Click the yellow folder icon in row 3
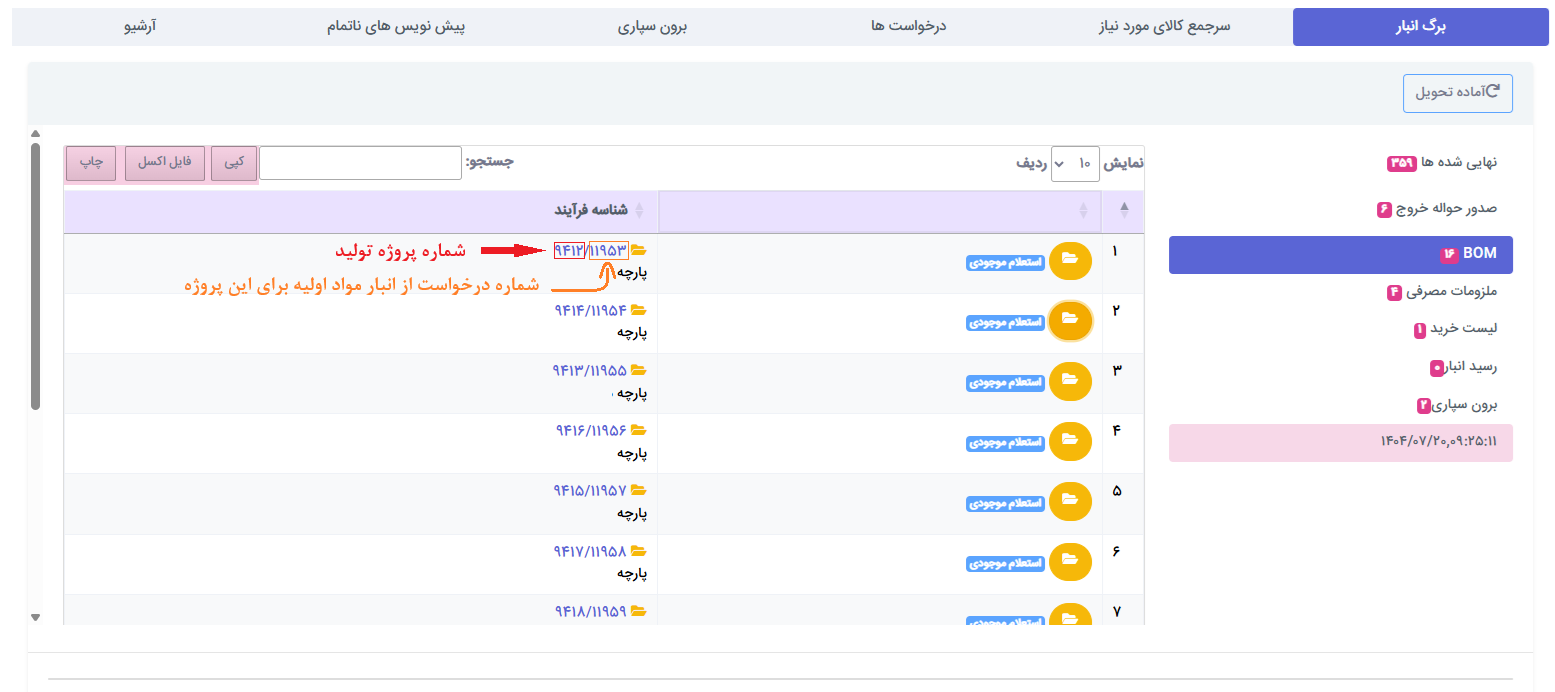1555x692 pixels. (x=1070, y=381)
